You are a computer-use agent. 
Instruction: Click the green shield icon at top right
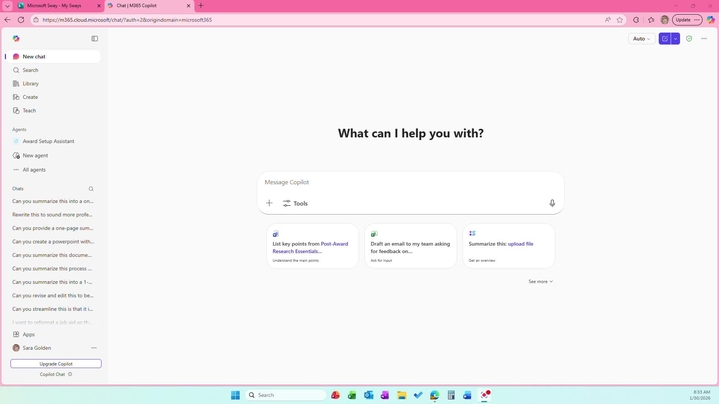tap(689, 39)
